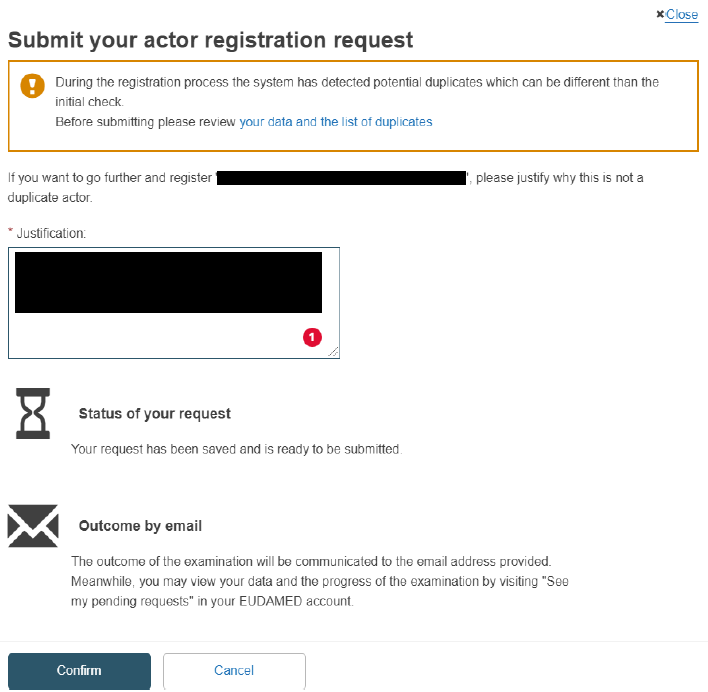The width and height of the screenshot is (708, 692).
Task: Click the EUDAMED account outcome paragraph
Action: [x=320, y=581]
